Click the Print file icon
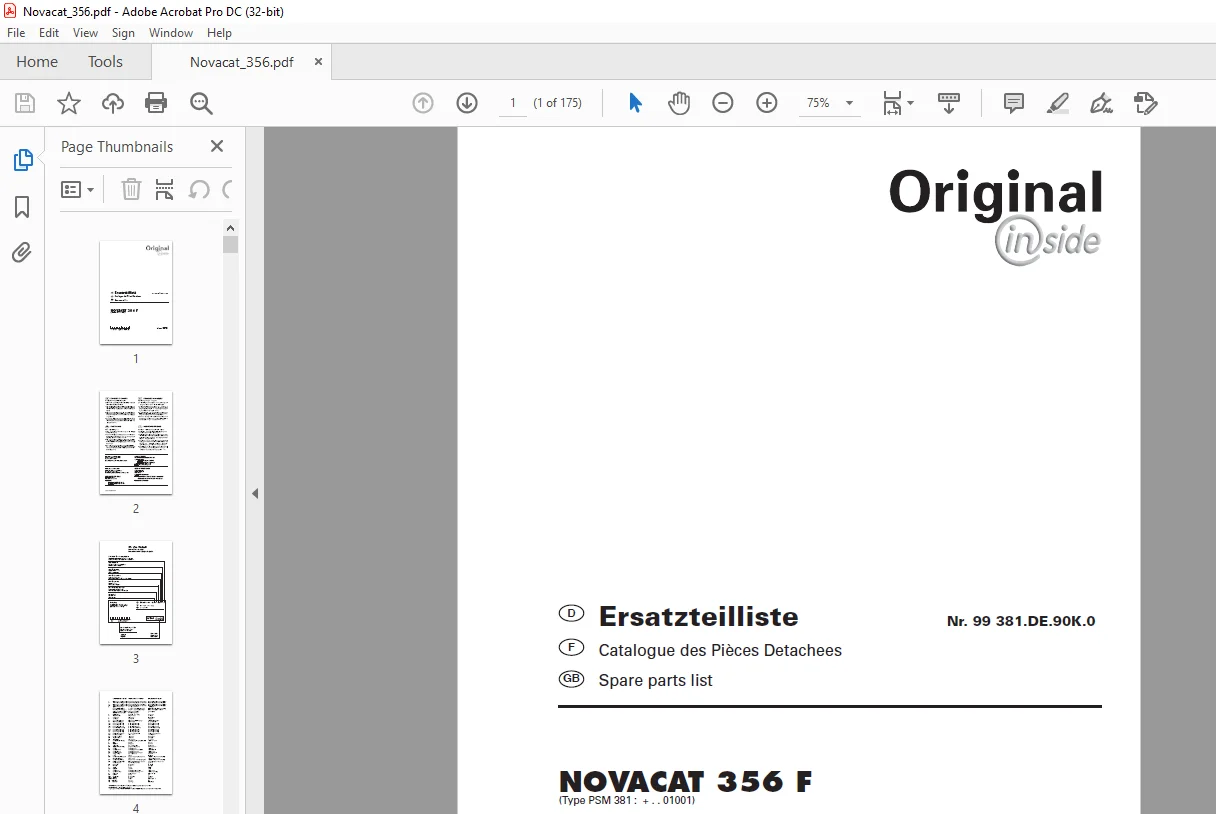 tap(156, 103)
